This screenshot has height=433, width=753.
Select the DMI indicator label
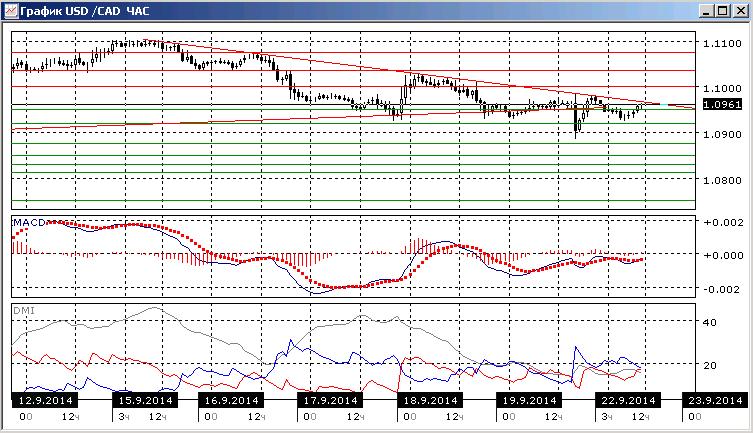24,311
